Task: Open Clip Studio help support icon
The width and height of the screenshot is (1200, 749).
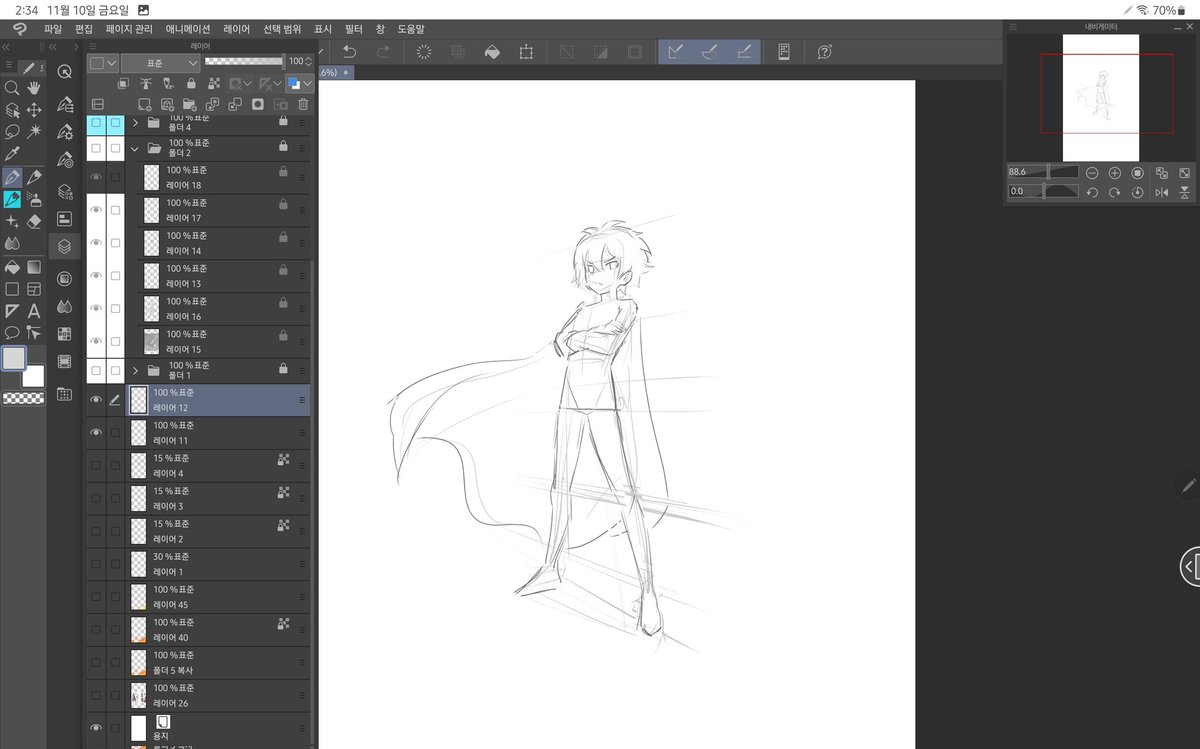Action: coord(825,51)
